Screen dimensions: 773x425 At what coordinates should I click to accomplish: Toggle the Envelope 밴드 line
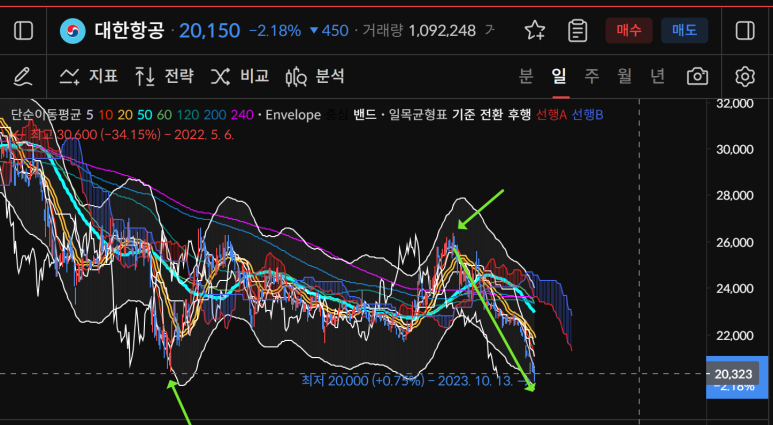tap(364, 115)
